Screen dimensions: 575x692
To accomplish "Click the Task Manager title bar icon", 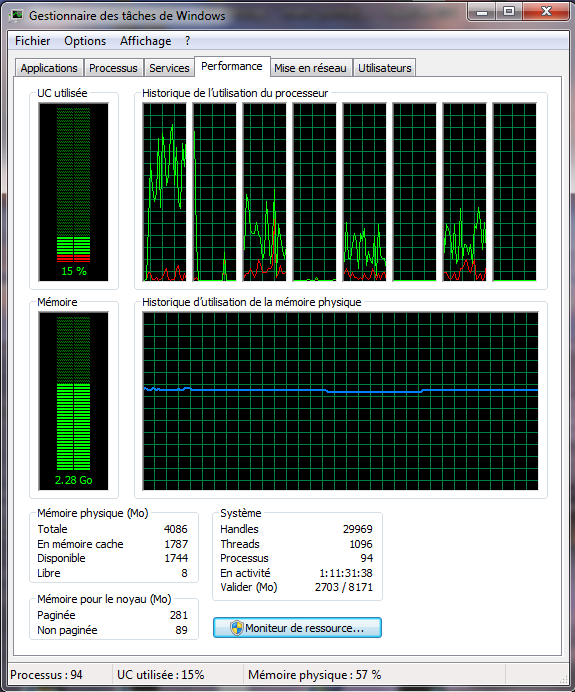I will (x=16, y=16).
